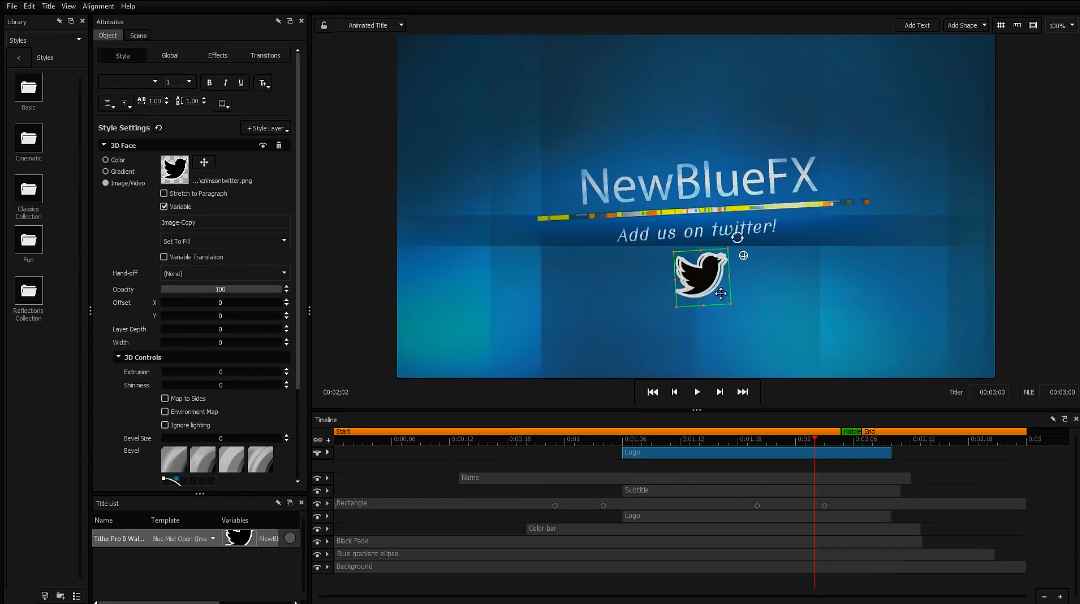The height and width of the screenshot is (604, 1080).
Task: Jump to the end of playback
Action: click(x=742, y=392)
